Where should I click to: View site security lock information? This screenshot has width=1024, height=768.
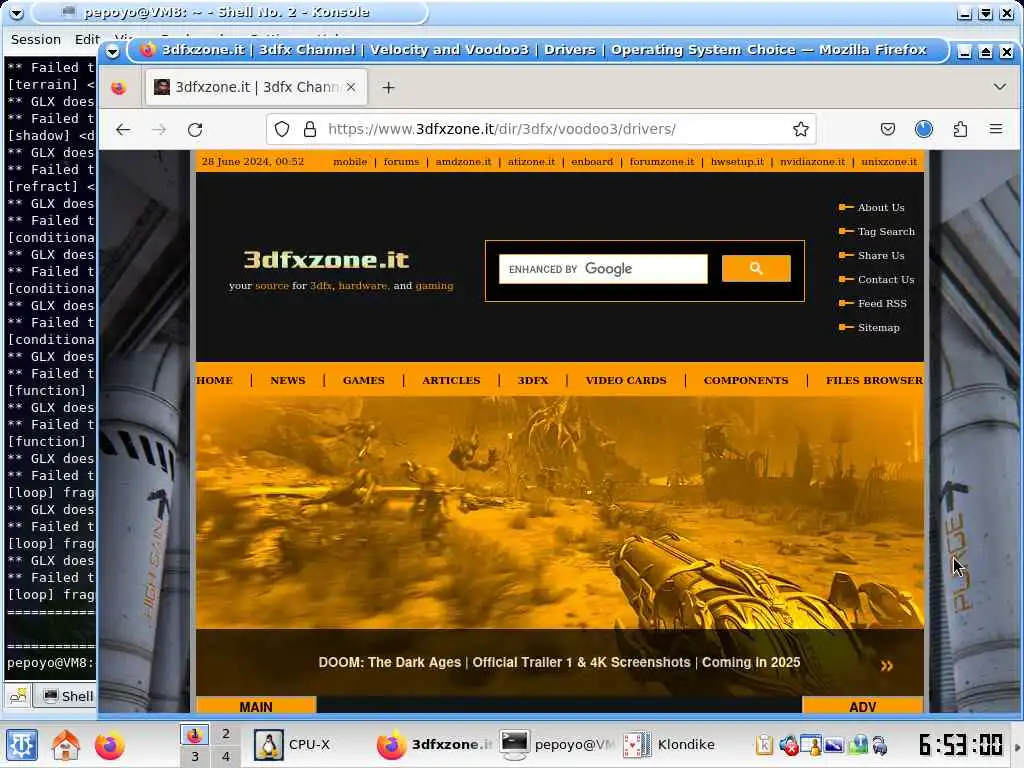pyautogui.click(x=310, y=129)
